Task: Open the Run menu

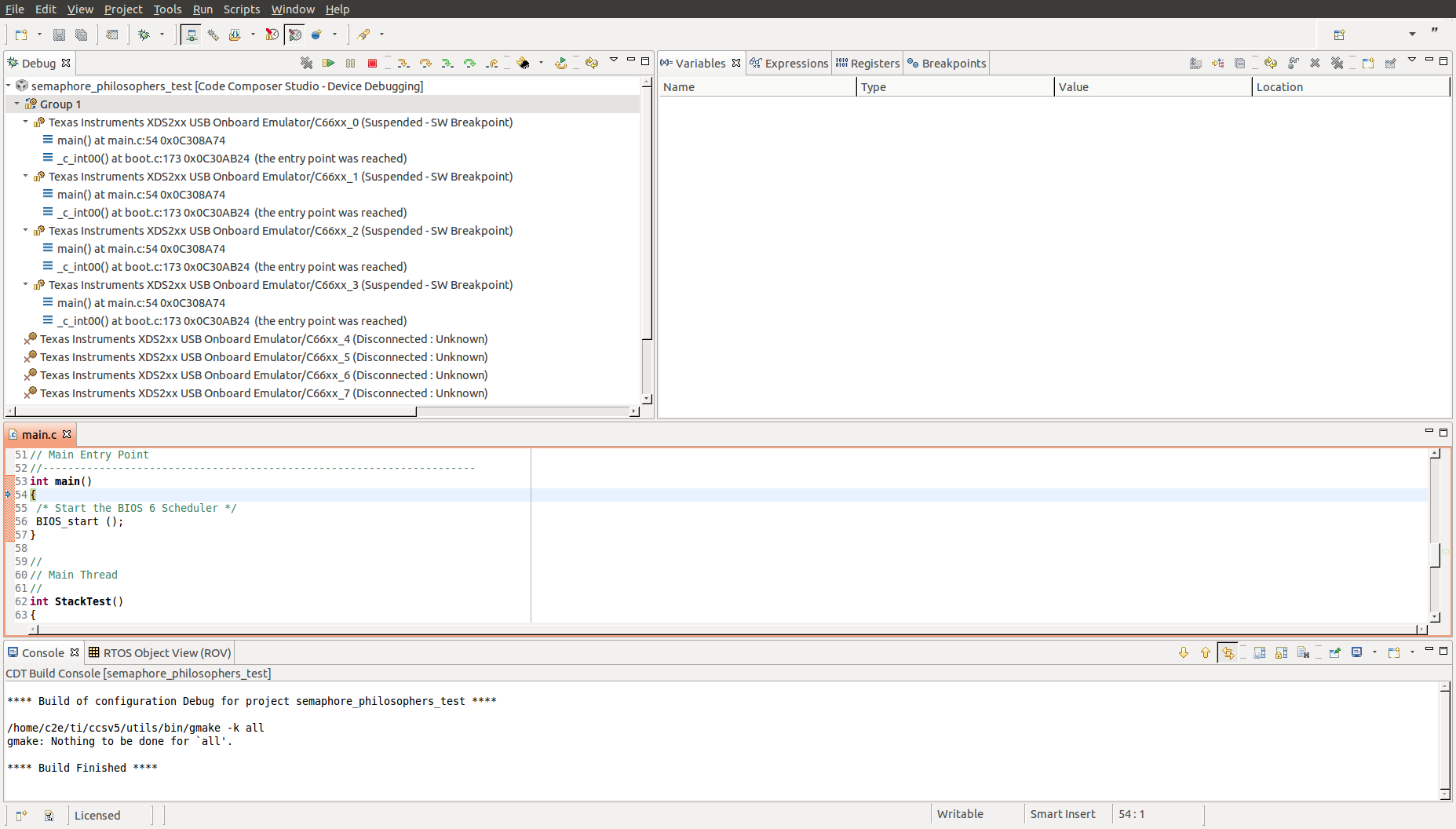Action: [203, 9]
